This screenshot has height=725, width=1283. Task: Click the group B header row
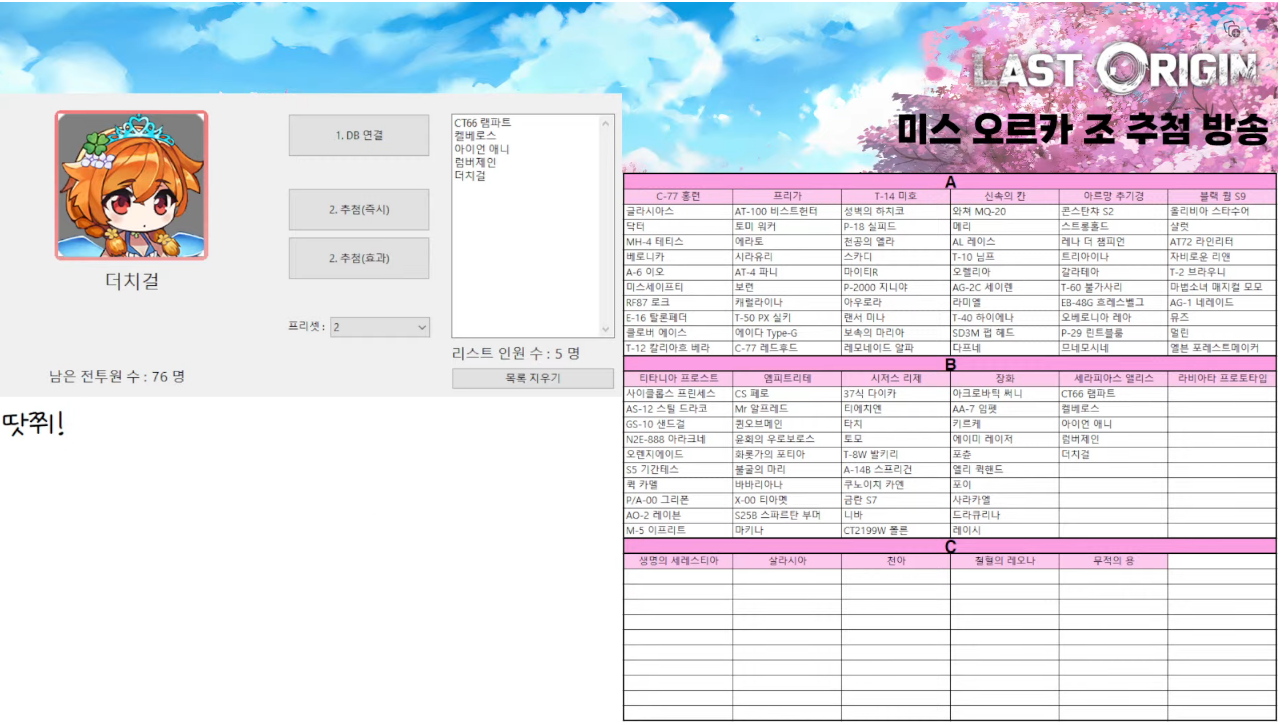pos(950,364)
